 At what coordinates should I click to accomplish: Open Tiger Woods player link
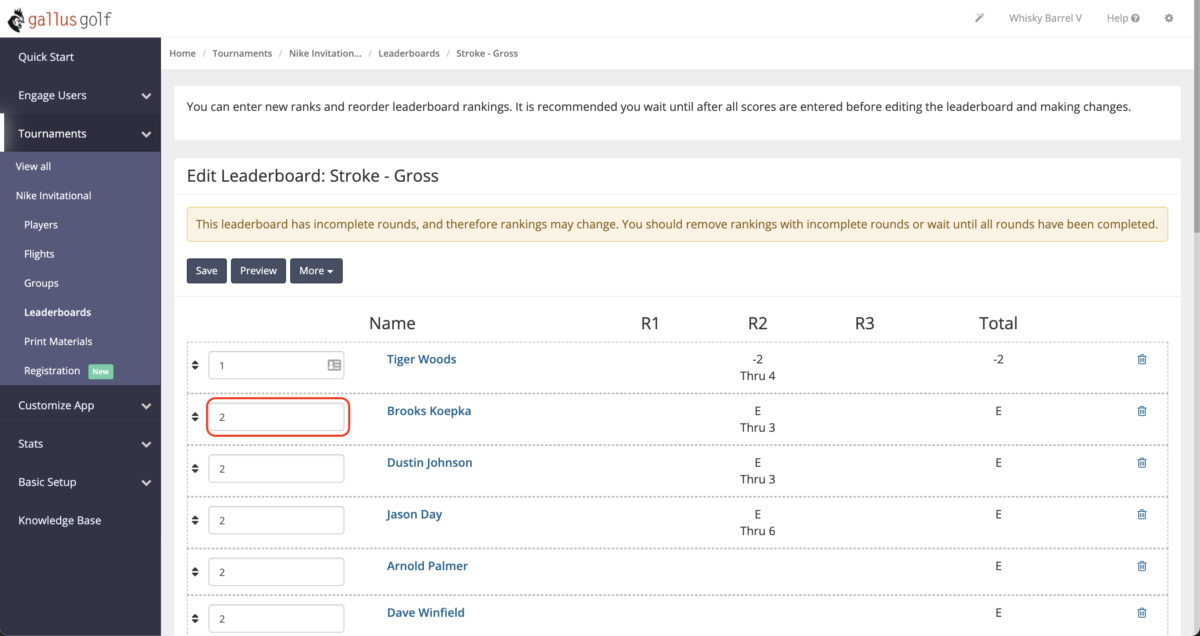coord(421,359)
